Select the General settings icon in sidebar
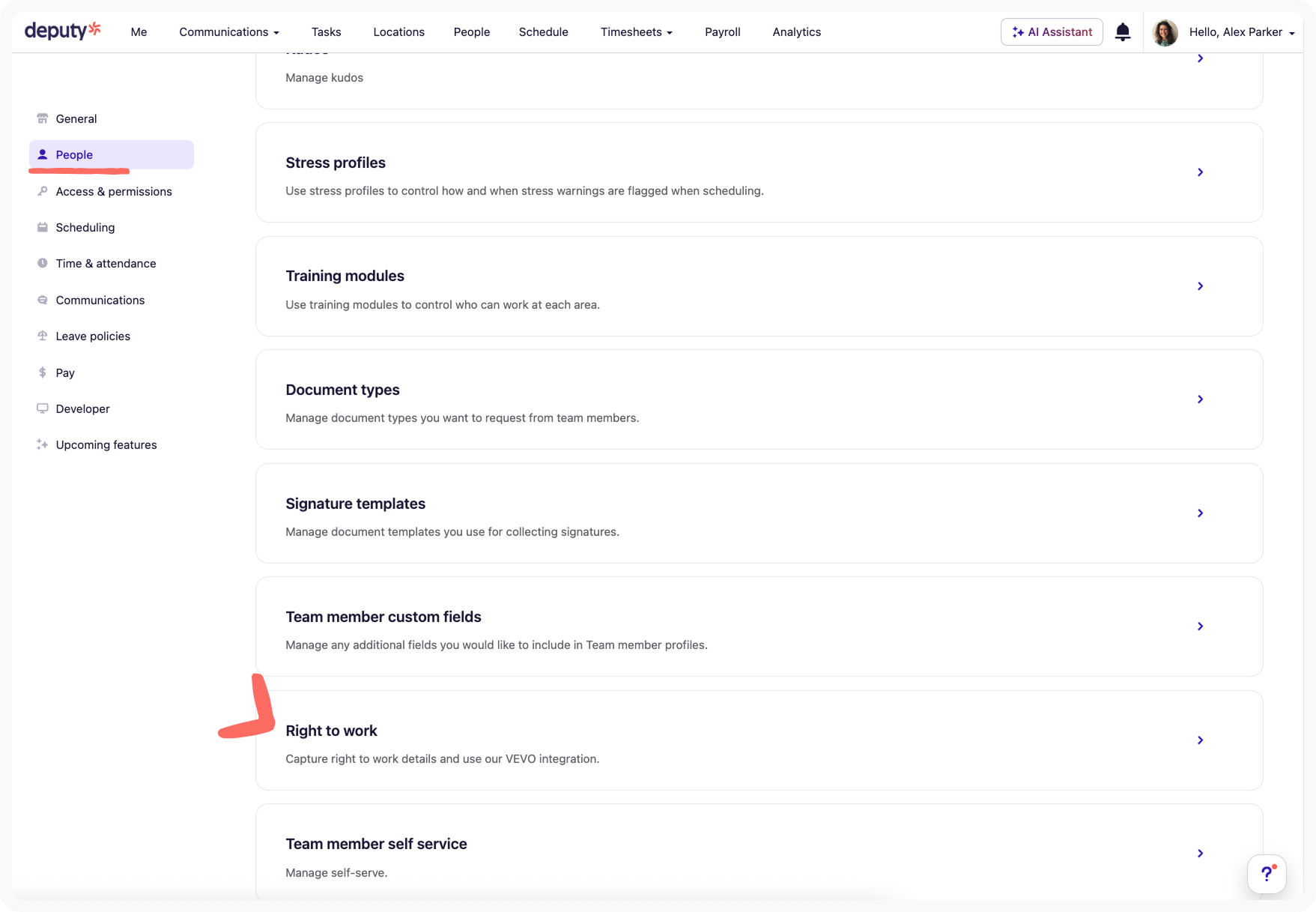 pos(43,118)
